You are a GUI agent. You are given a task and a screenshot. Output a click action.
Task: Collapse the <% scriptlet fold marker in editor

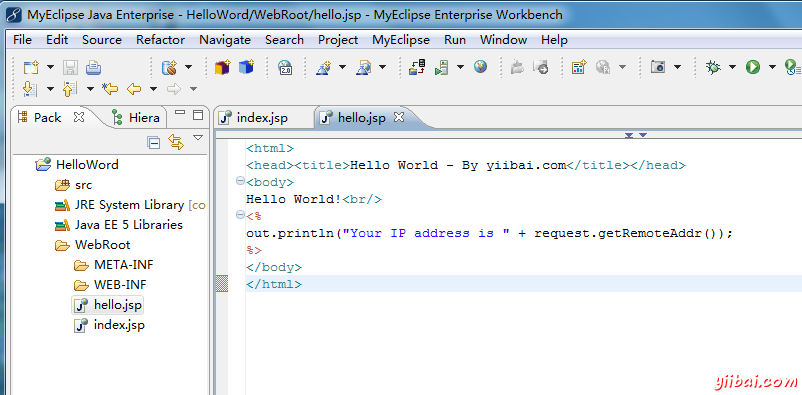(239, 215)
